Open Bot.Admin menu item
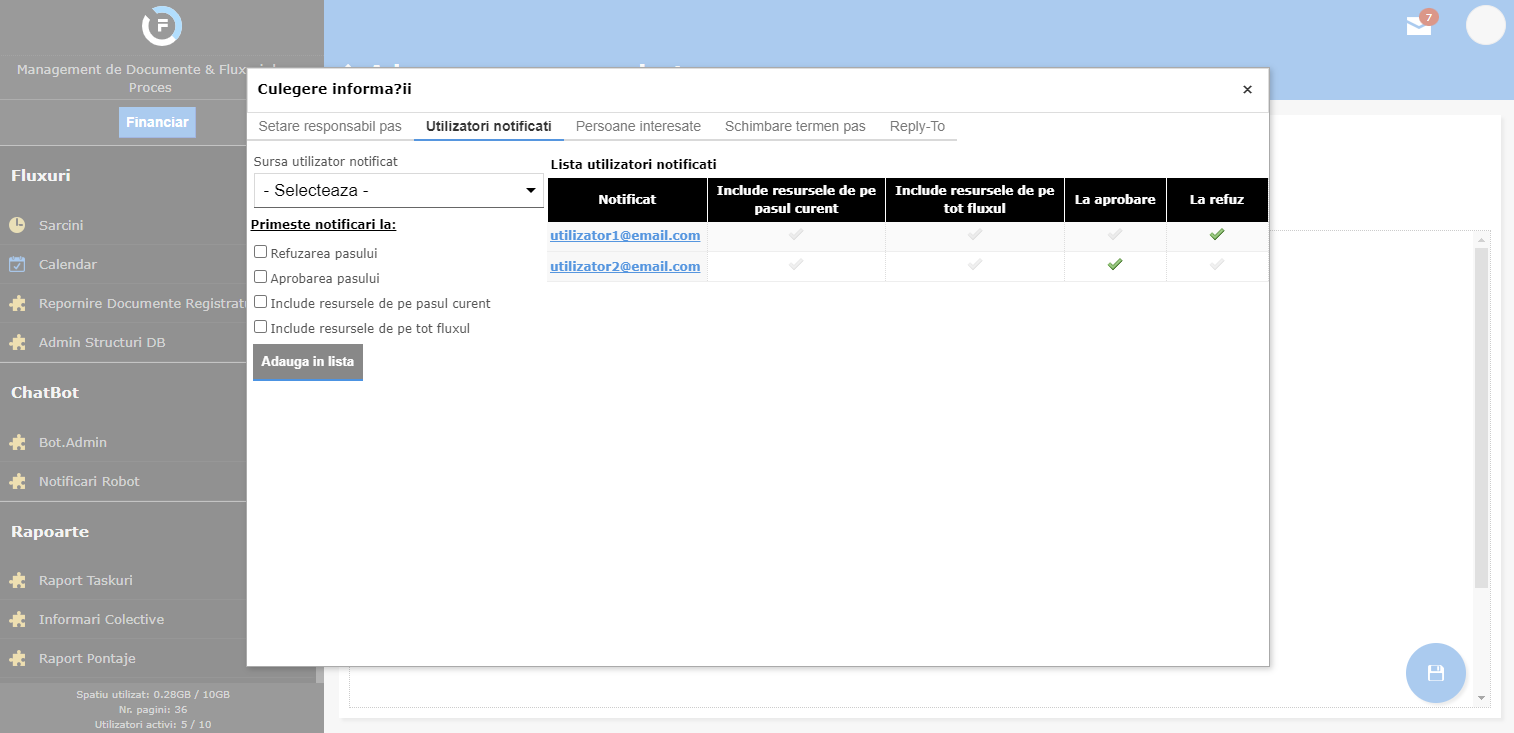 pyautogui.click(x=73, y=442)
